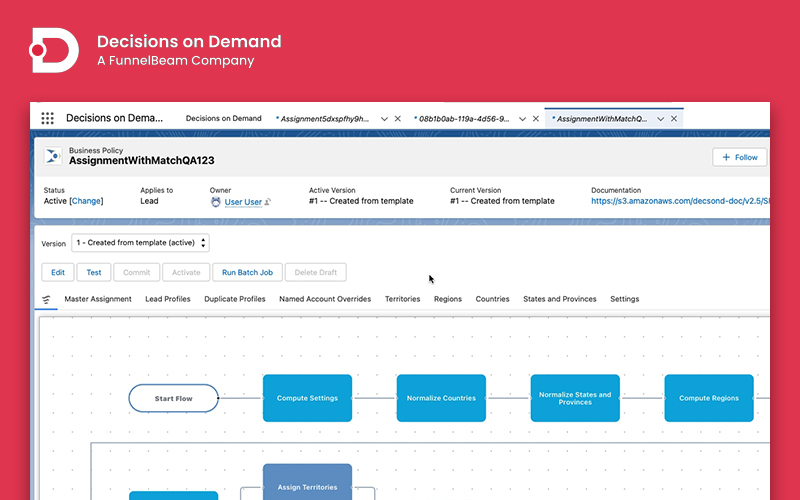Click the Commit button
This screenshot has width=800, height=500.
tap(137, 272)
